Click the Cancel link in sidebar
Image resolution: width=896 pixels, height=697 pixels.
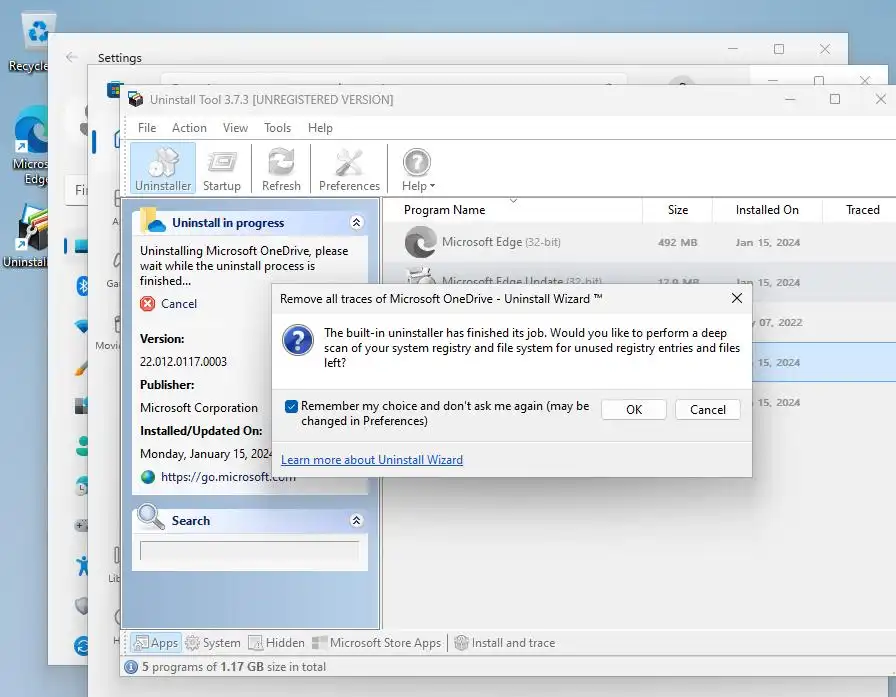pyautogui.click(x=179, y=303)
